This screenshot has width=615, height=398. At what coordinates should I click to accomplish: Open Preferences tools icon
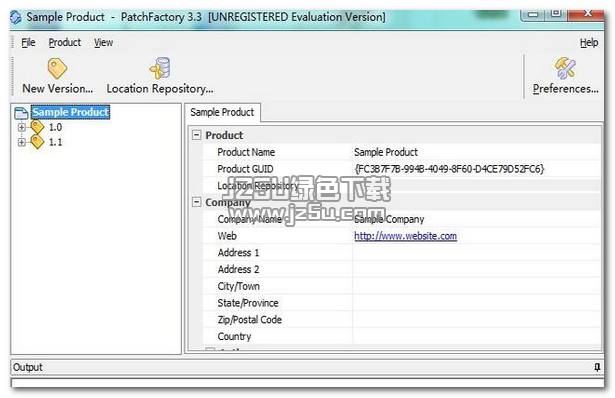click(x=565, y=68)
